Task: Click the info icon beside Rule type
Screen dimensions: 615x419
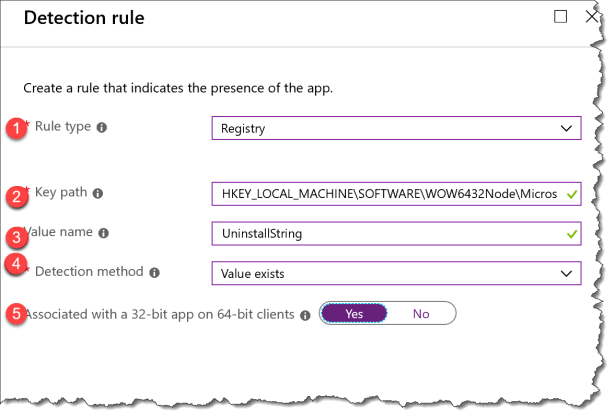Action: pyautogui.click(x=101, y=129)
